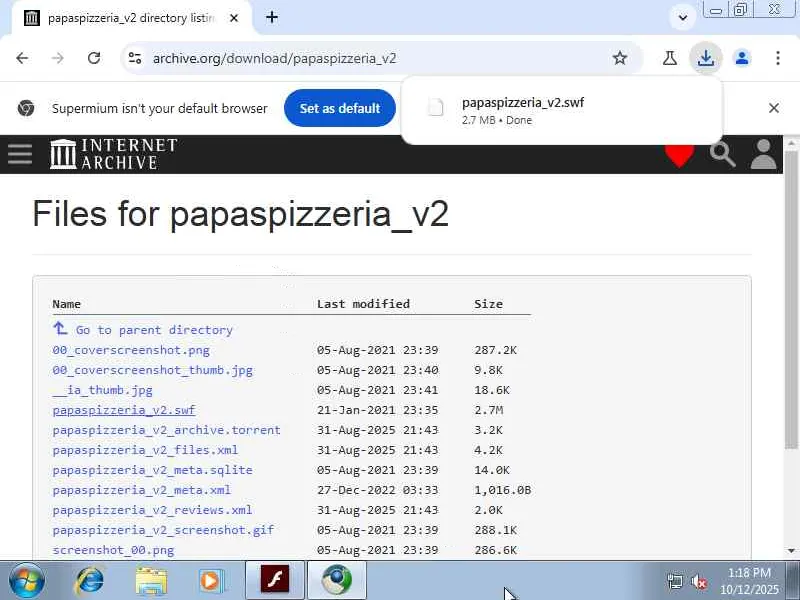
Task: Open the Internet Archive search icon
Action: (x=722, y=155)
